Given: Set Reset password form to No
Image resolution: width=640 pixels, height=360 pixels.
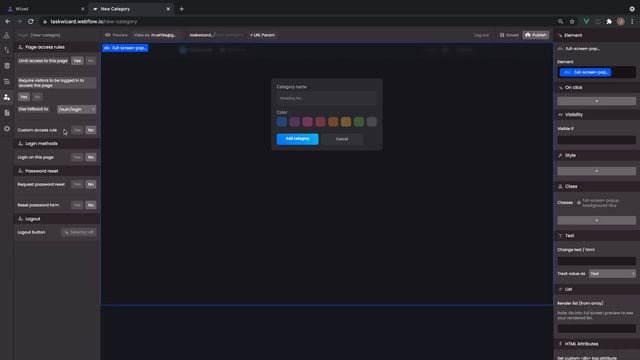Looking at the screenshot, I should point(91,205).
